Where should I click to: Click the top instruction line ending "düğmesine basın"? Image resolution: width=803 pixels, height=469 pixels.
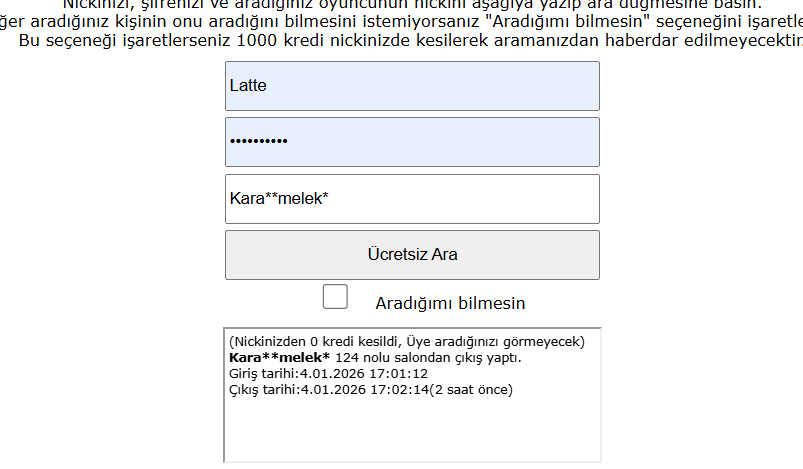coord(412,5)
